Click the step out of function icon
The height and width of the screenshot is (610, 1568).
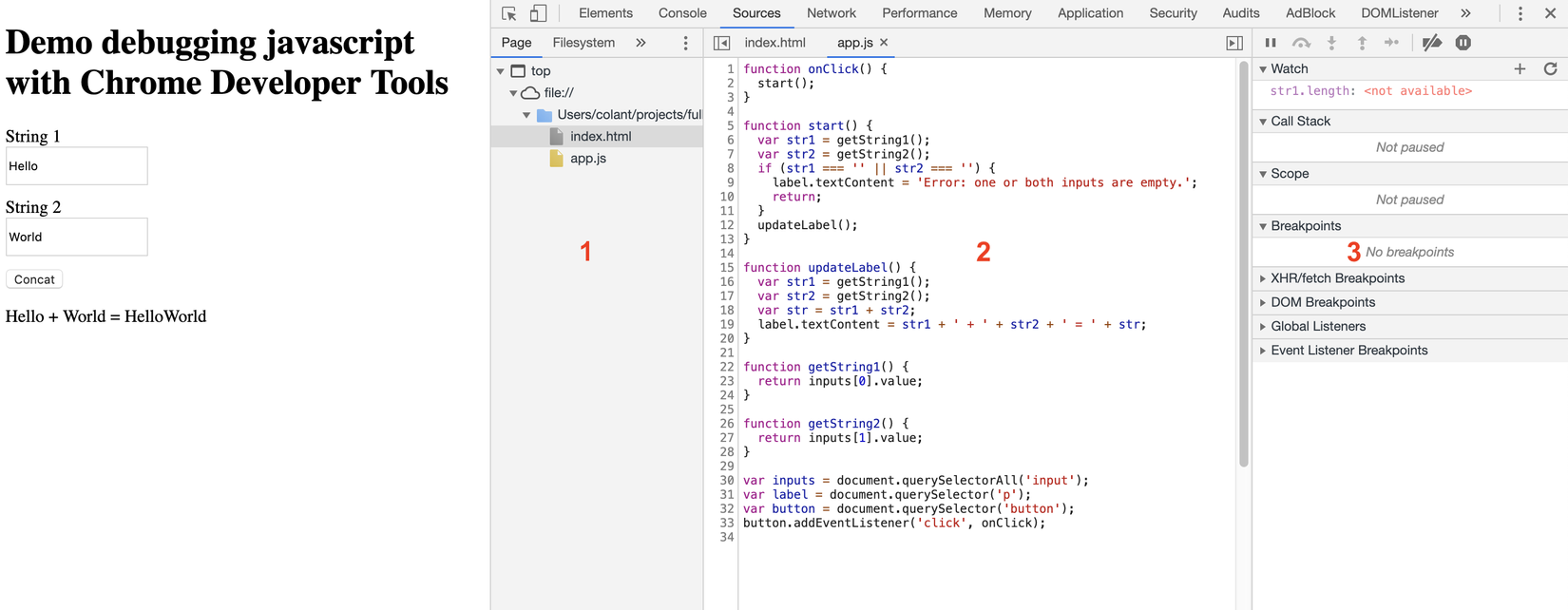[1362, 43]
